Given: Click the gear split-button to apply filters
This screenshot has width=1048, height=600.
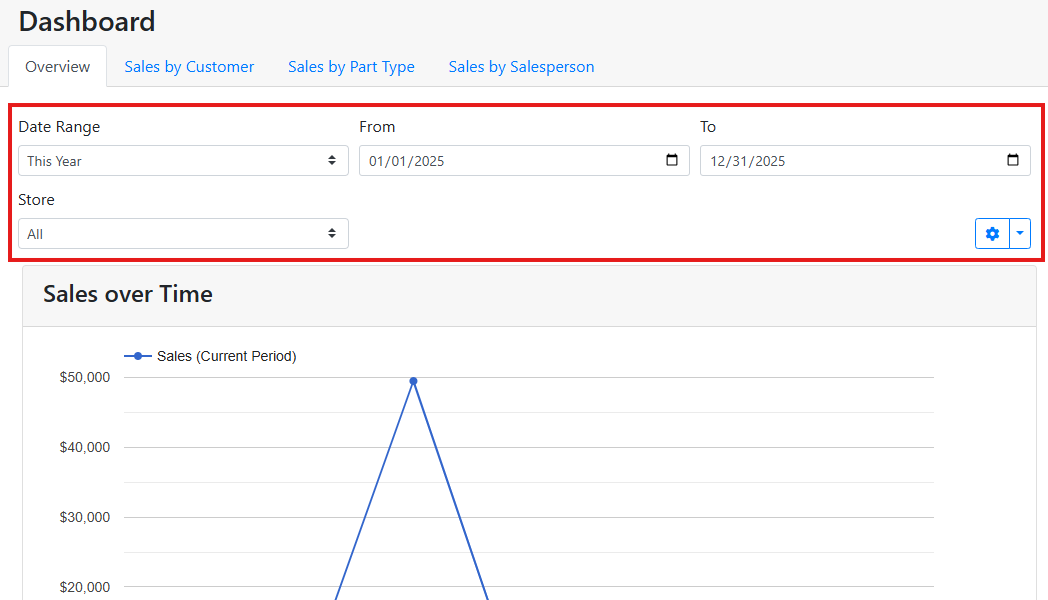Looking at the screenshot, I should pos(992,233).
